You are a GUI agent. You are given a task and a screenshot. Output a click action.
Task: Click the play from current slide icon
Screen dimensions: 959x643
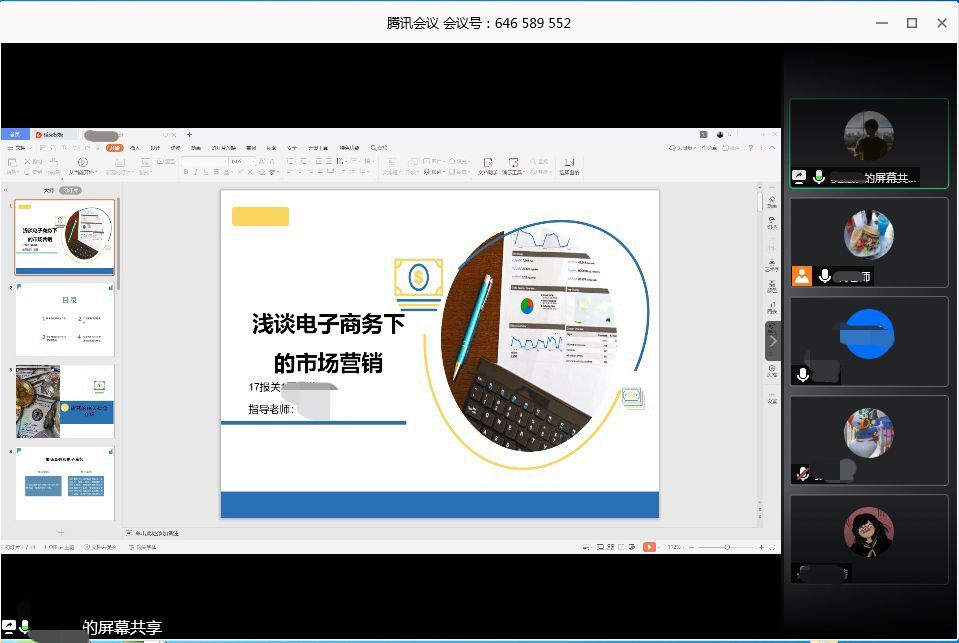tap(82, 162)
